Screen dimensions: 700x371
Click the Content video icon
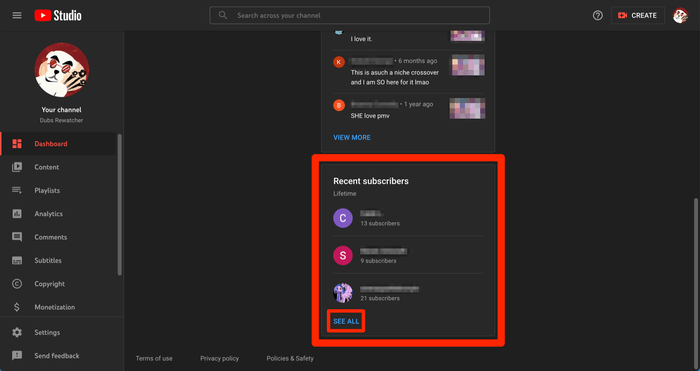click(17, 167)
